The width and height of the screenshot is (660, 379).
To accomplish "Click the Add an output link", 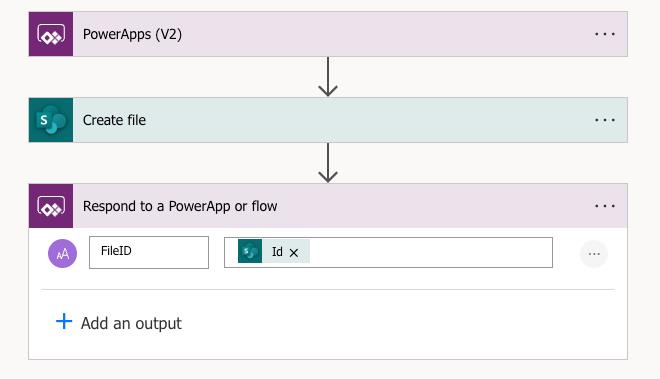I will [x=131, y=323].
